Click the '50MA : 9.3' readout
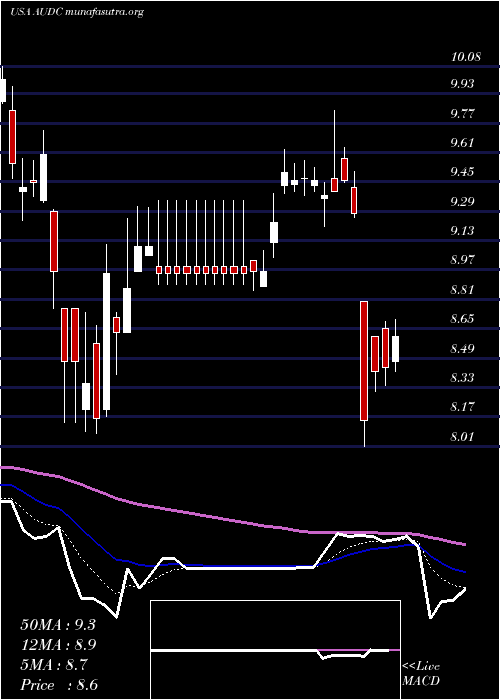 click(58, 625)
